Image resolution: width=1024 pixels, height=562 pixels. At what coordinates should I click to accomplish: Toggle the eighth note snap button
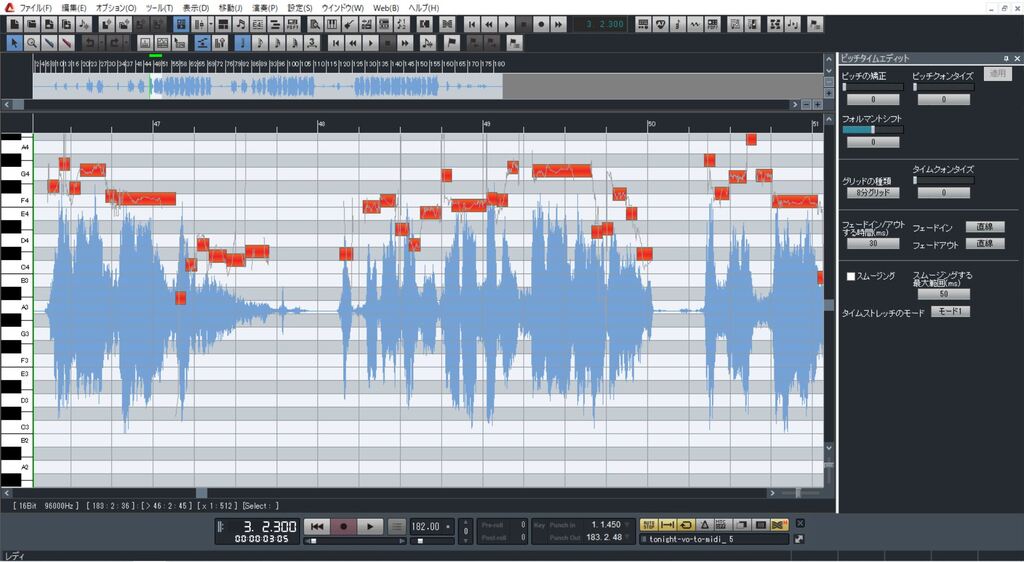(x=260, y=43)
